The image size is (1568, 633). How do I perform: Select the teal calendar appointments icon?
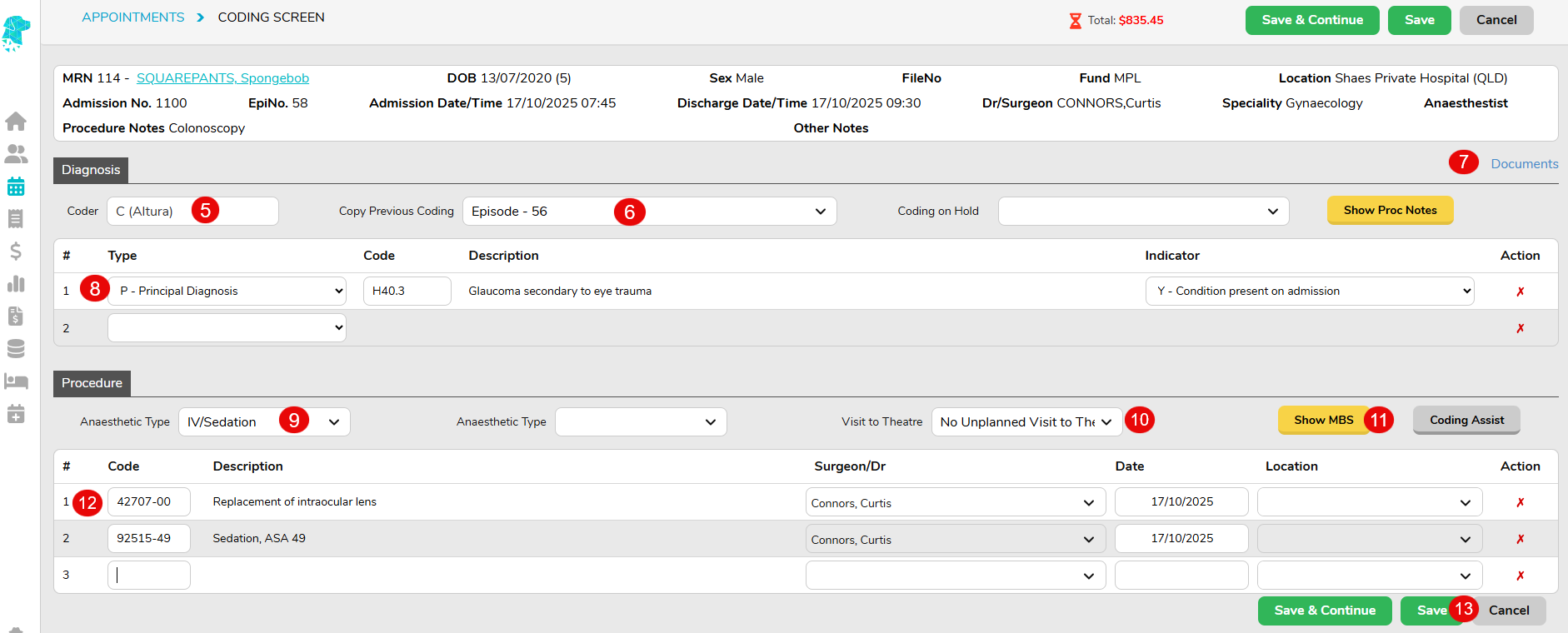point(16,187)
